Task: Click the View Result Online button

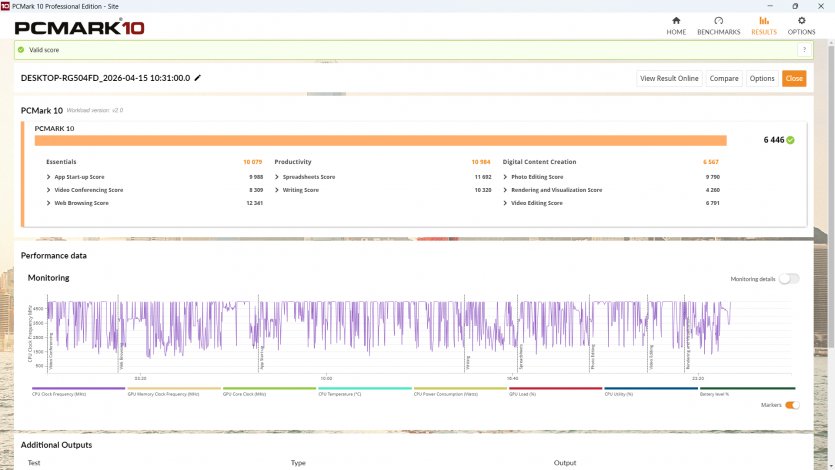Action: coord(669,78)
